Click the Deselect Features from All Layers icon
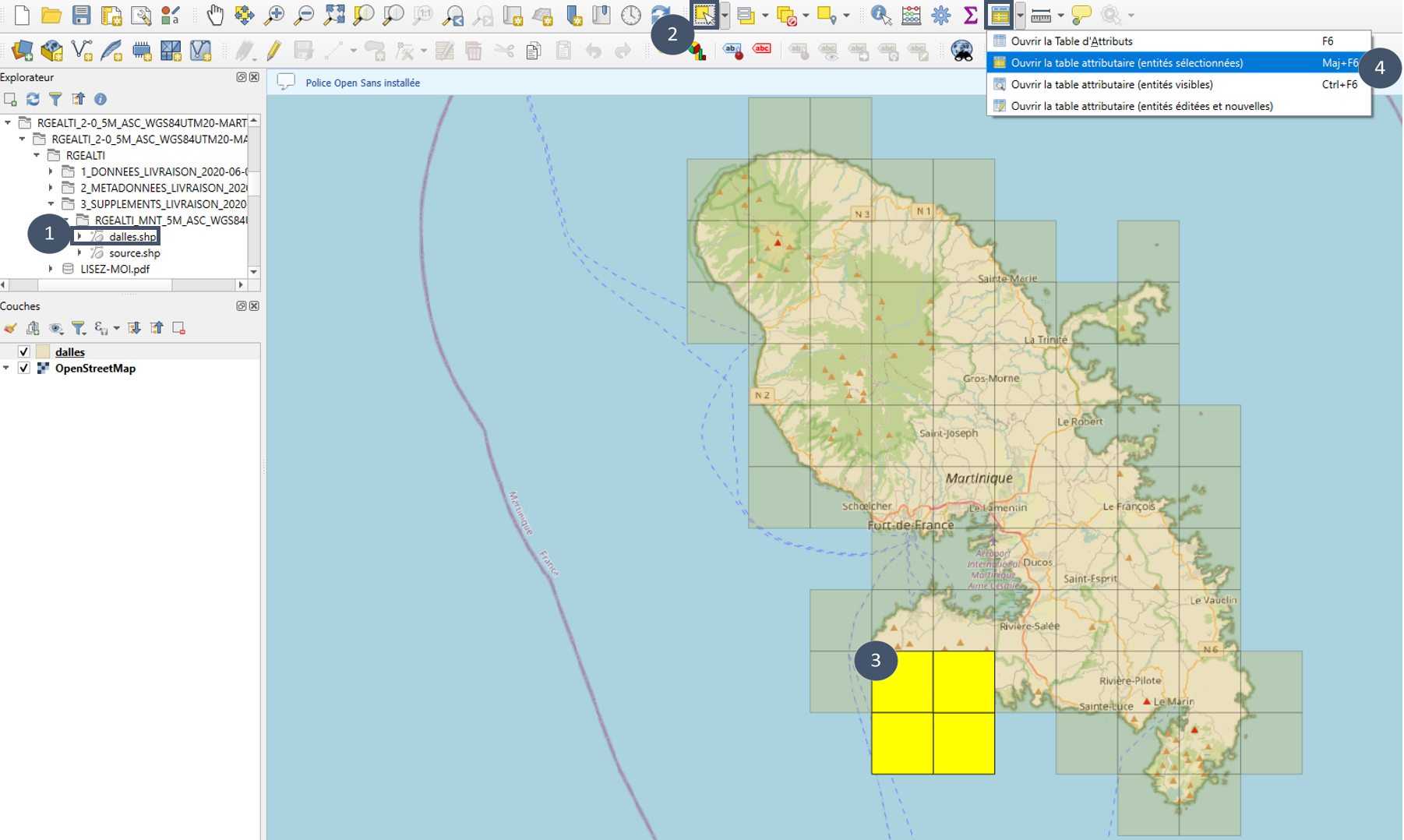 pyautogui.click(x=787, y=15)
